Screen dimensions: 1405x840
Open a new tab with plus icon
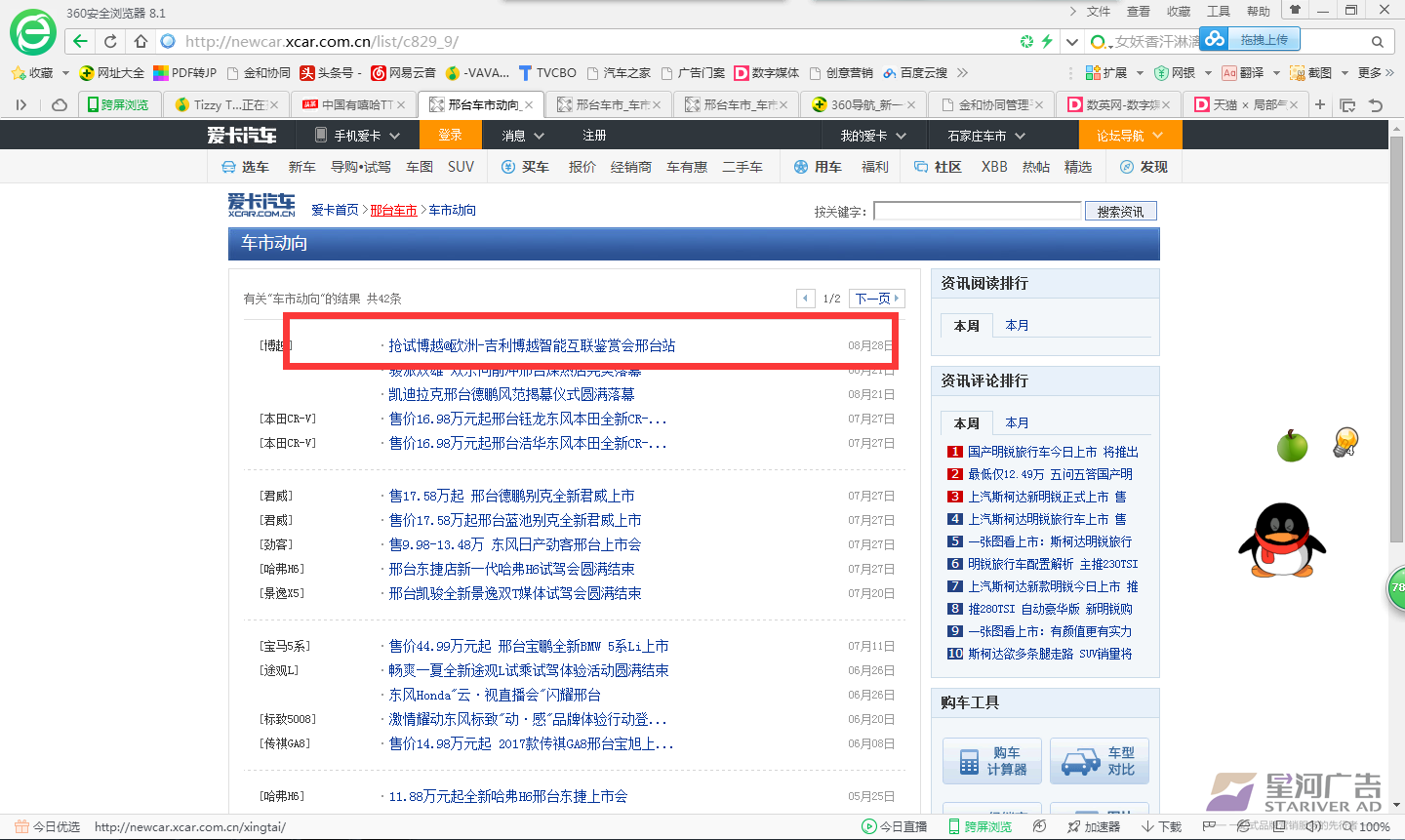point(1320,104)
